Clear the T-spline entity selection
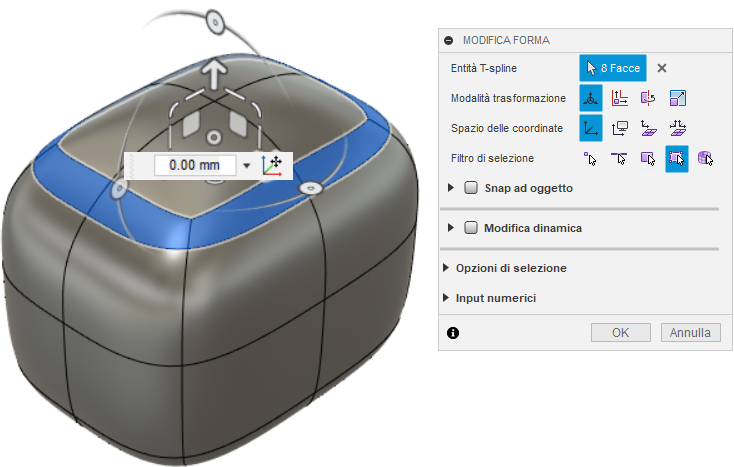 point(661,68)
